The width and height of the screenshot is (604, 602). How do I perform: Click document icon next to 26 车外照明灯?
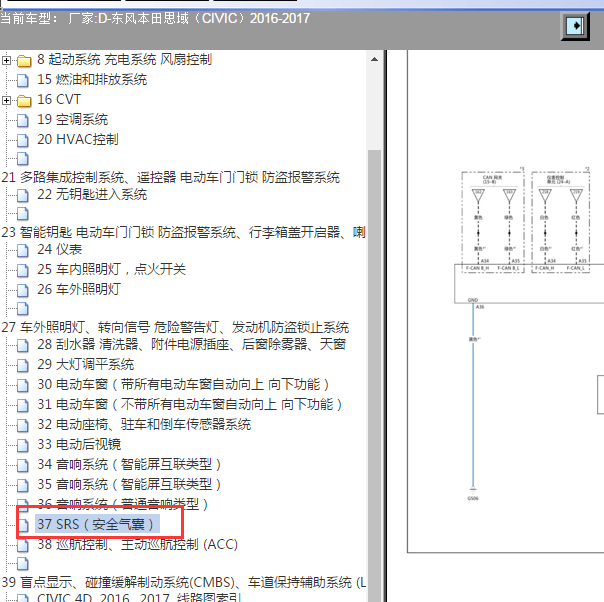click(x=23, y=290)
